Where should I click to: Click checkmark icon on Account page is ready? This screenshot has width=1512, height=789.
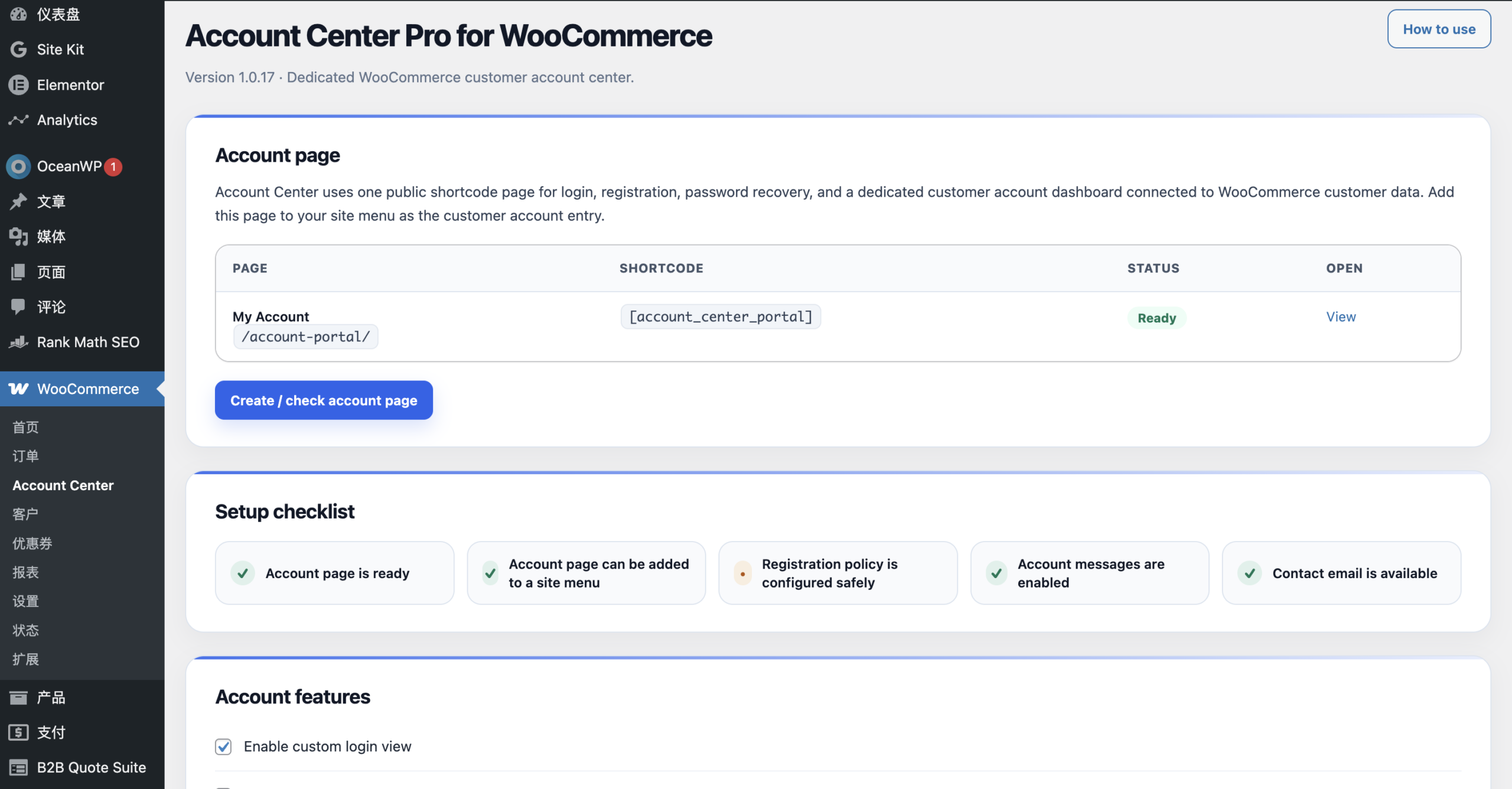tap(242, 573)
